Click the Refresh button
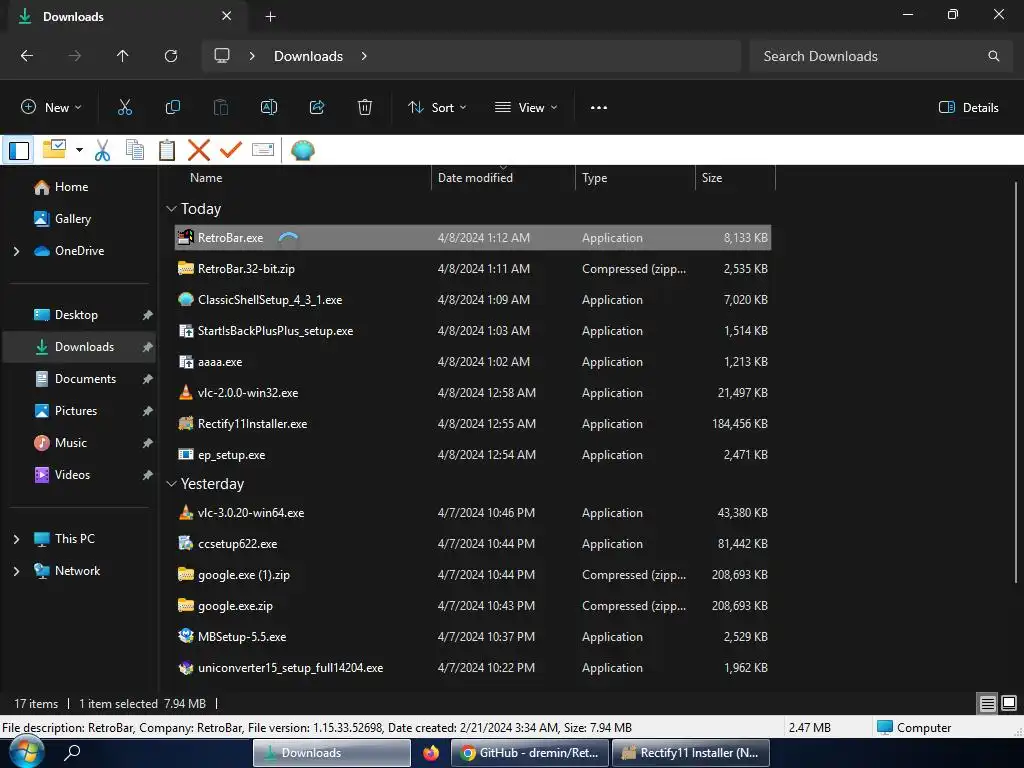Viewport: 1024px width, 768px height. pos(170,56)
